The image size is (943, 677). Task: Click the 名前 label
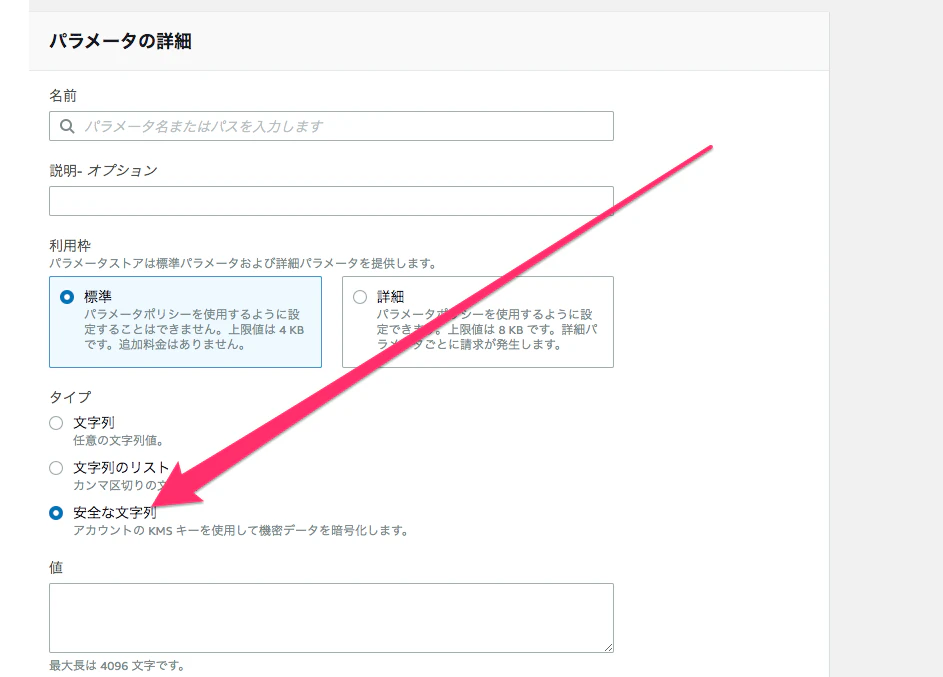[x=63, y=96]
